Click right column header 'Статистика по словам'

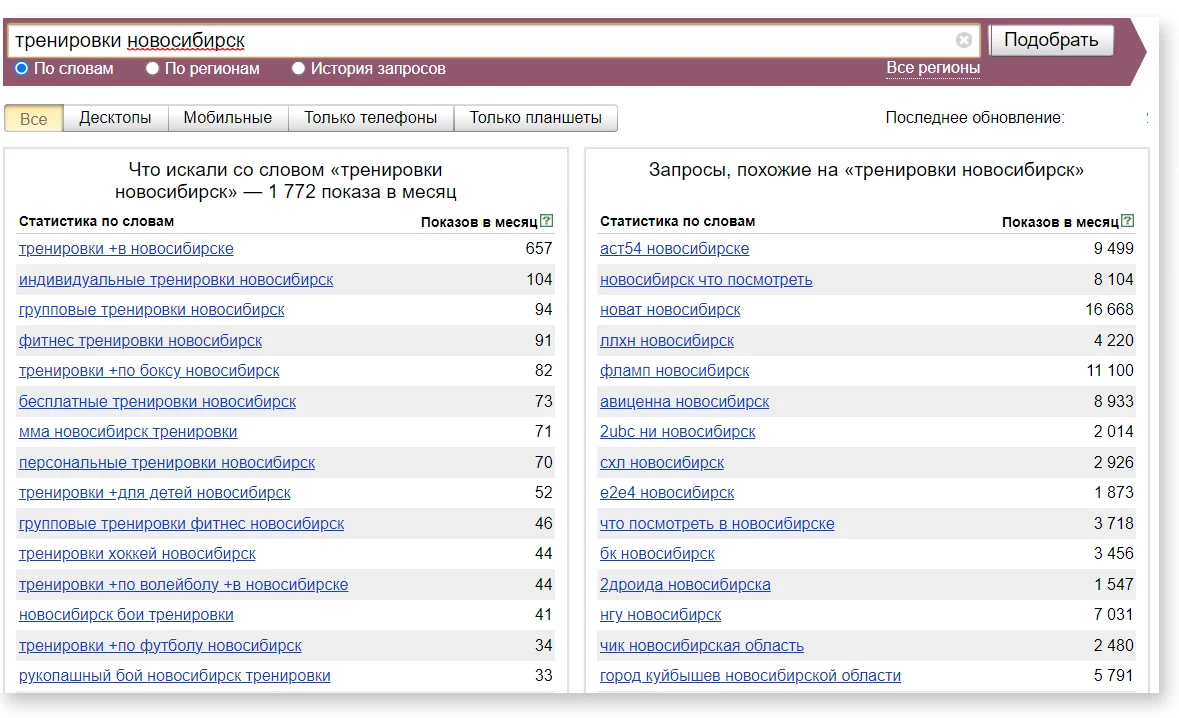click(x=677, y=221)
